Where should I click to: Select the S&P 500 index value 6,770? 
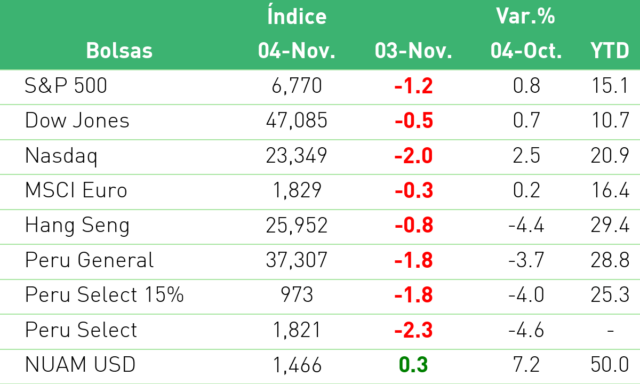click(297, 86)
